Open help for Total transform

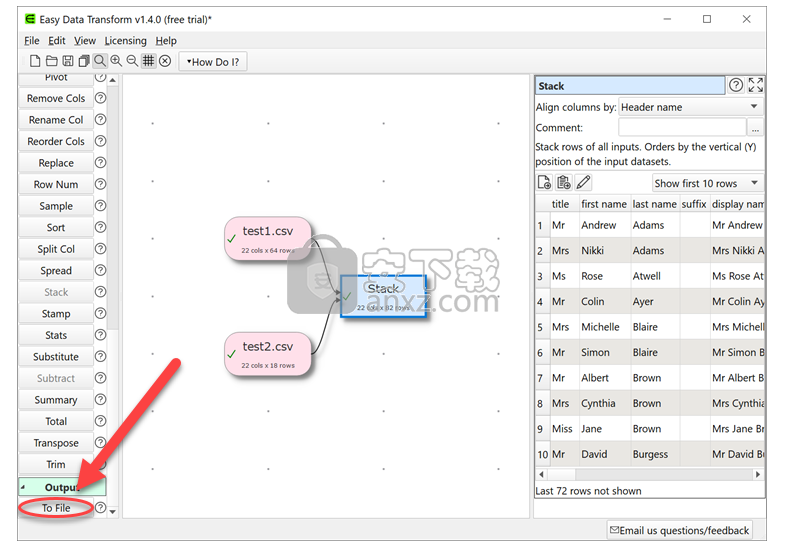(x=101, y=421)
